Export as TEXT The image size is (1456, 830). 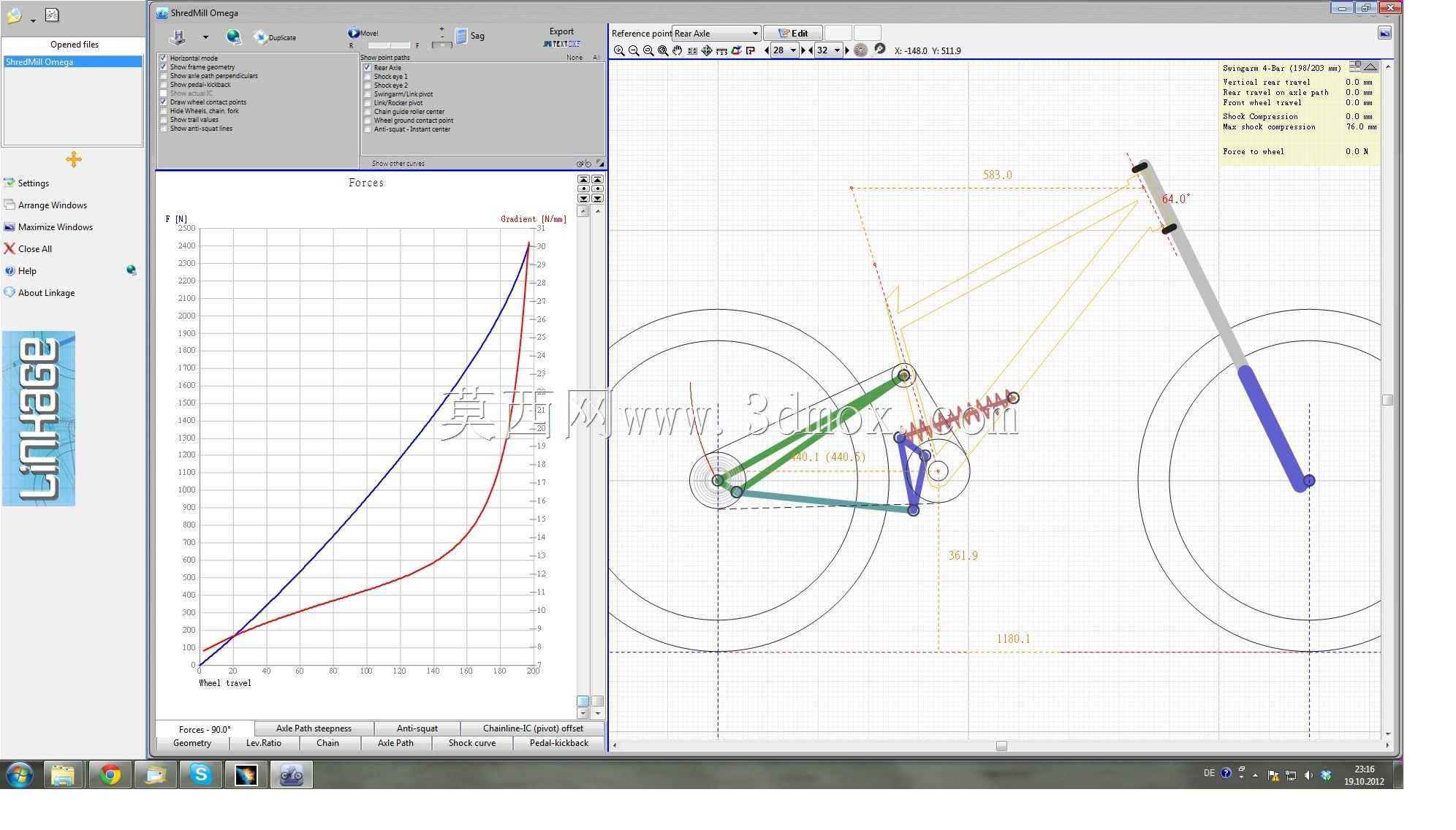click(x=560, y=44)
